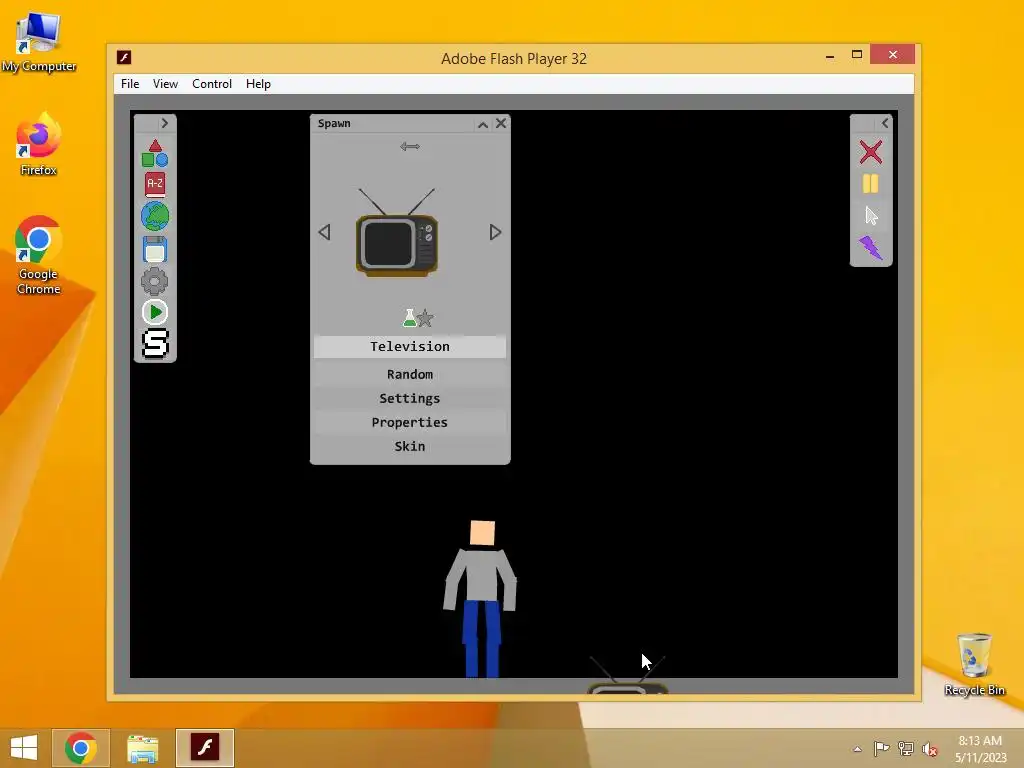
Task: Click the floppy disk save icon
Action: click(155, 249)
